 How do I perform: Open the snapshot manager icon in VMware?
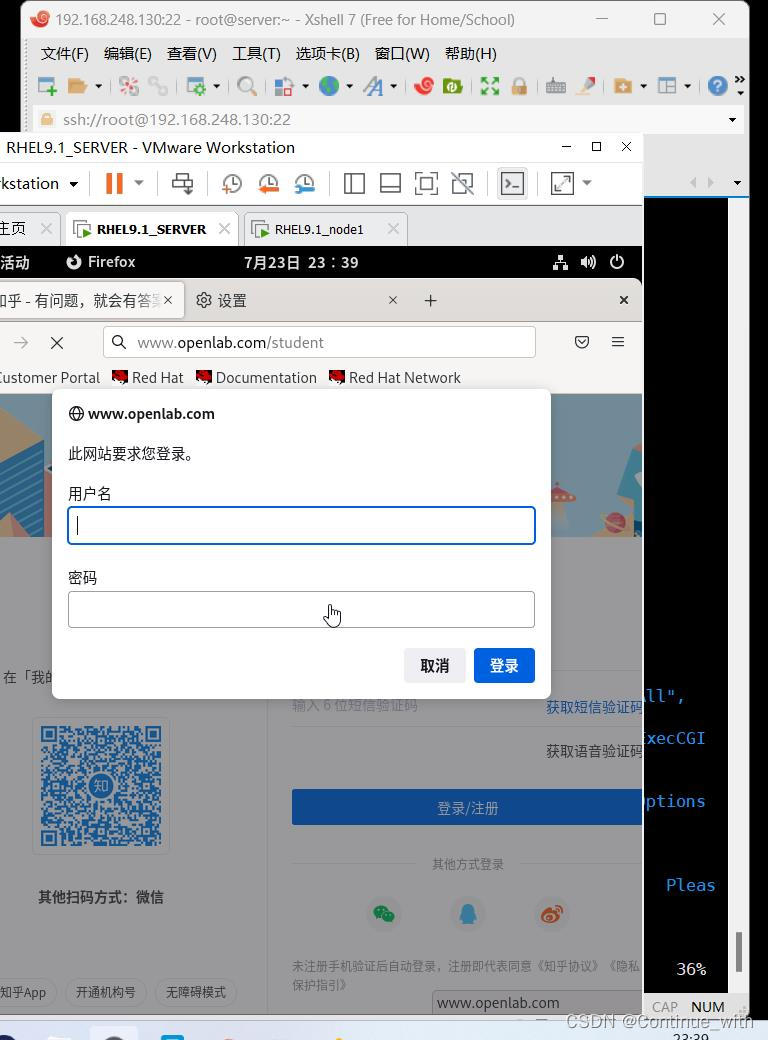(304, 184)
